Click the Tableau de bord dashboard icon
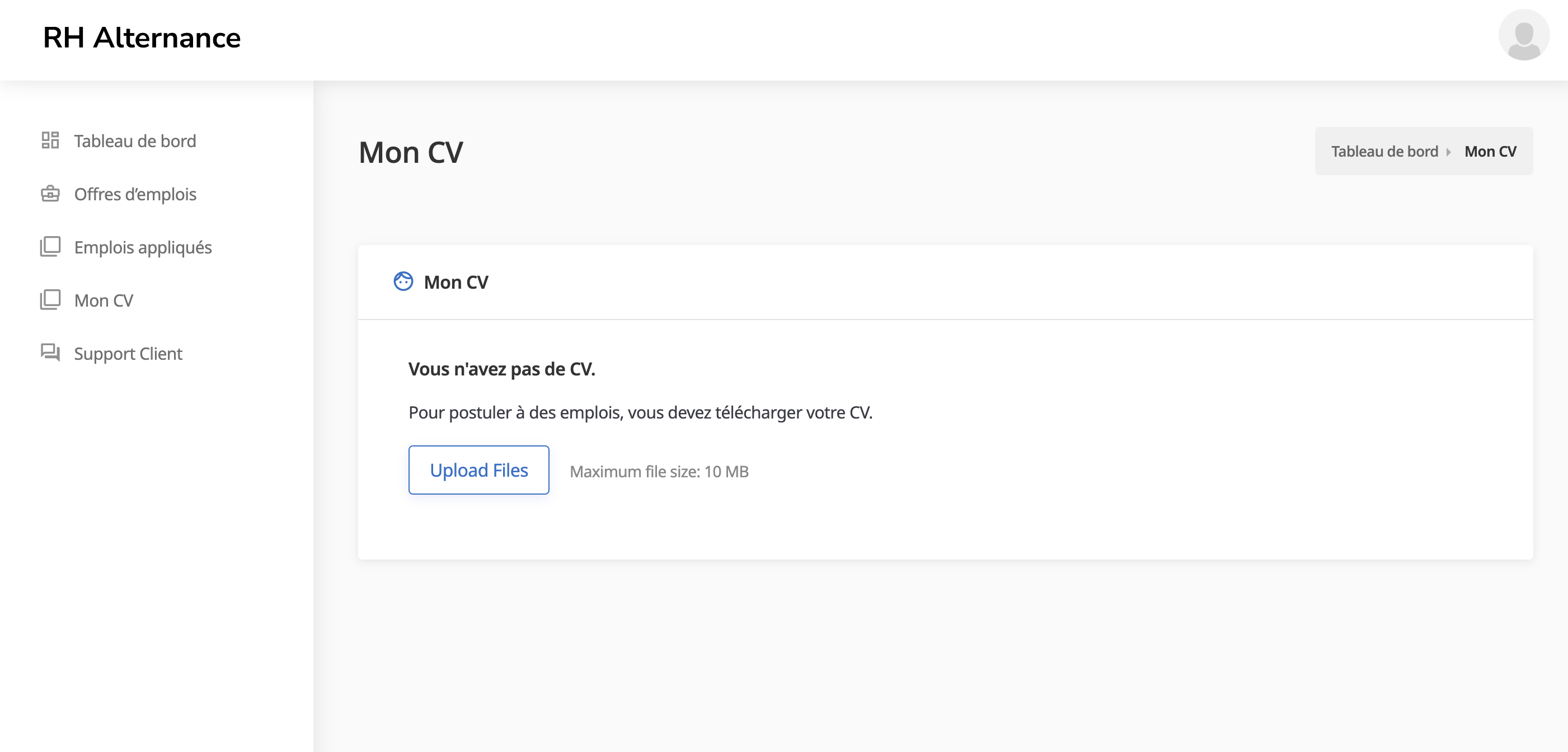The height and width of the screenshot is (752, 1568). pyautogui.click(x=50, y=140)
